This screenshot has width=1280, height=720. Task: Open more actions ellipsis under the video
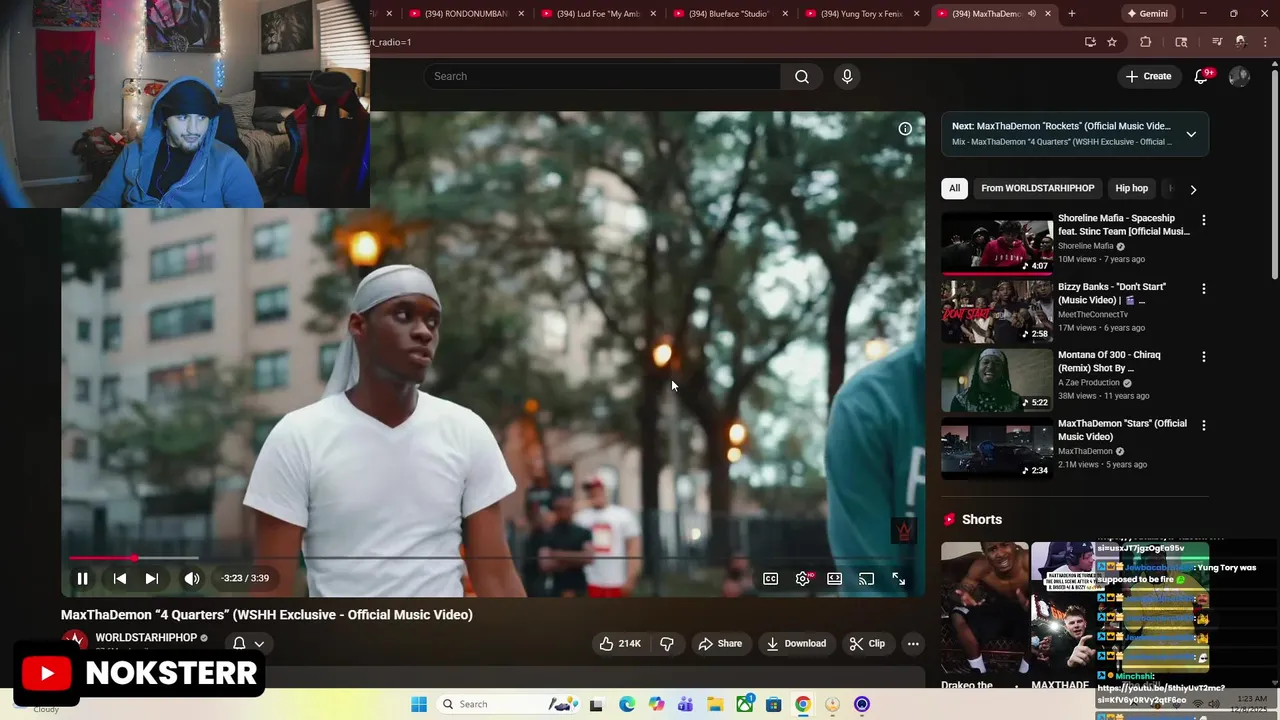(913, 643)
